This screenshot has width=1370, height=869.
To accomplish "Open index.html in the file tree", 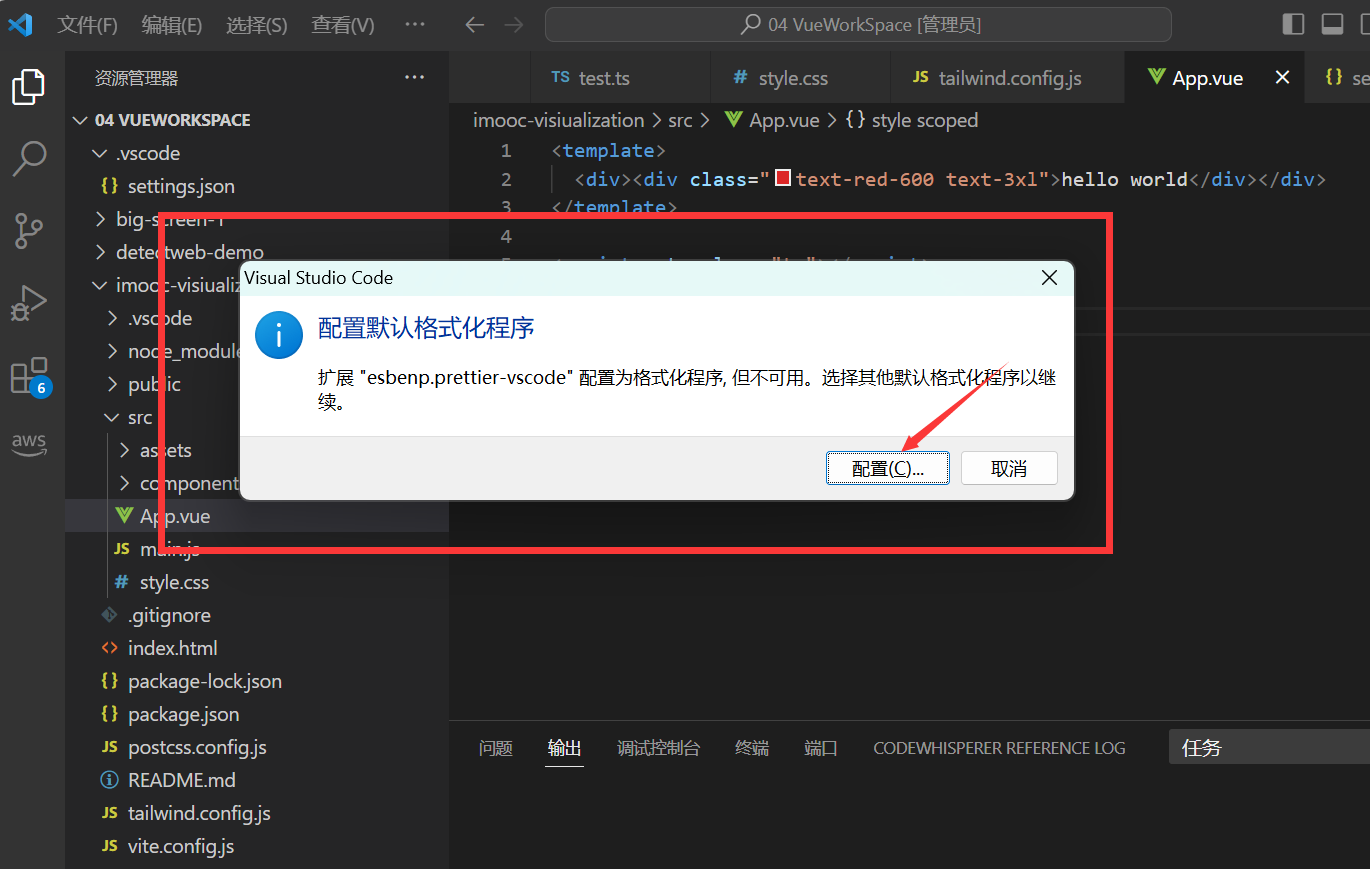I will [257, 648].
